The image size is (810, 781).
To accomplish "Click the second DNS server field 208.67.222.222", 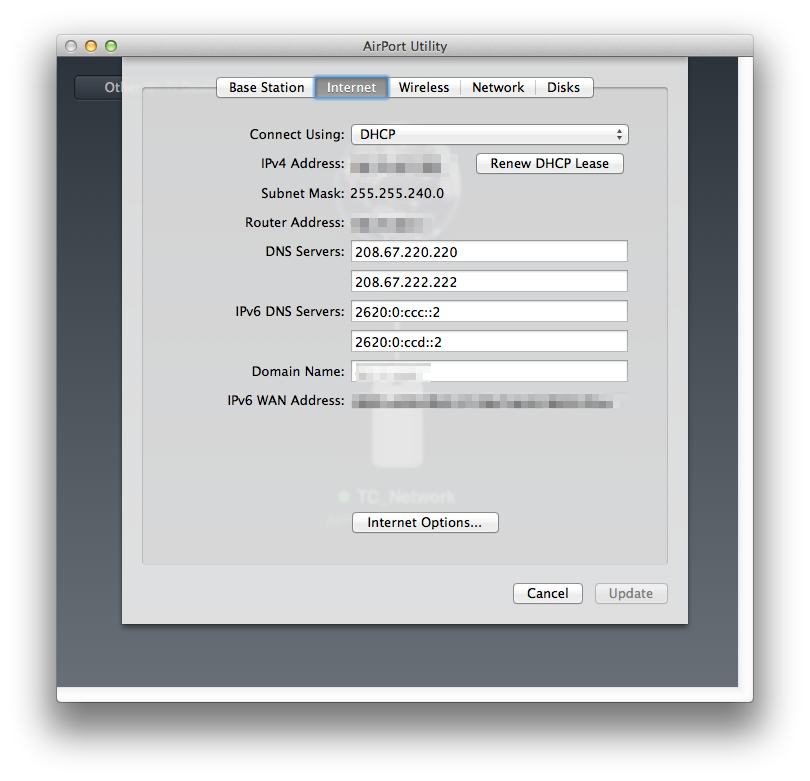I will 489,282.
